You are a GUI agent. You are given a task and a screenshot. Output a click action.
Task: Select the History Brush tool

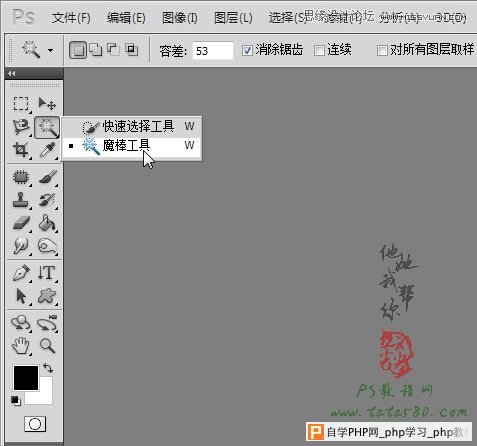[47, 200]
